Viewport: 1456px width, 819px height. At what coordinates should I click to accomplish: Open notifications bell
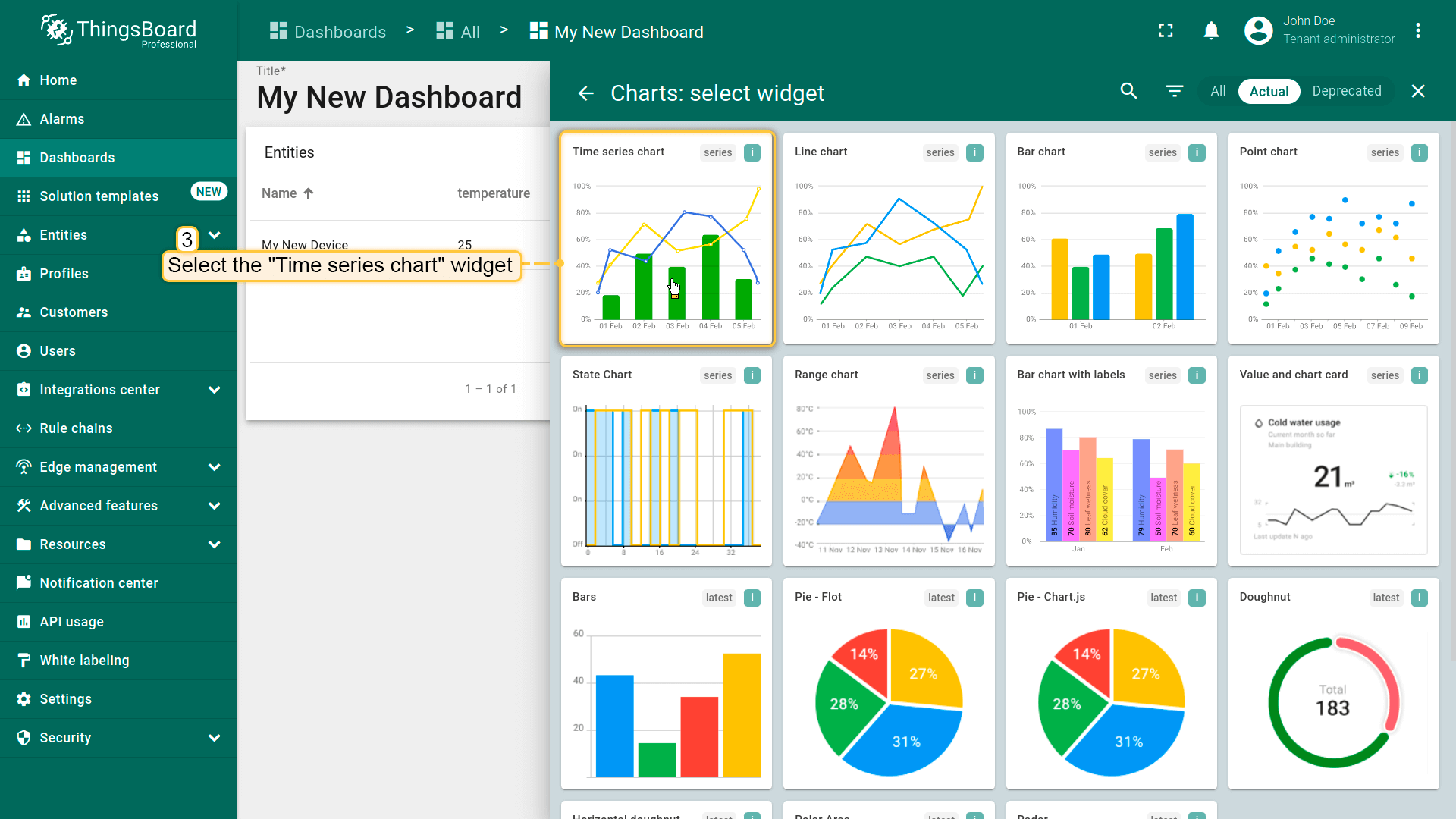click(1211, 30)
